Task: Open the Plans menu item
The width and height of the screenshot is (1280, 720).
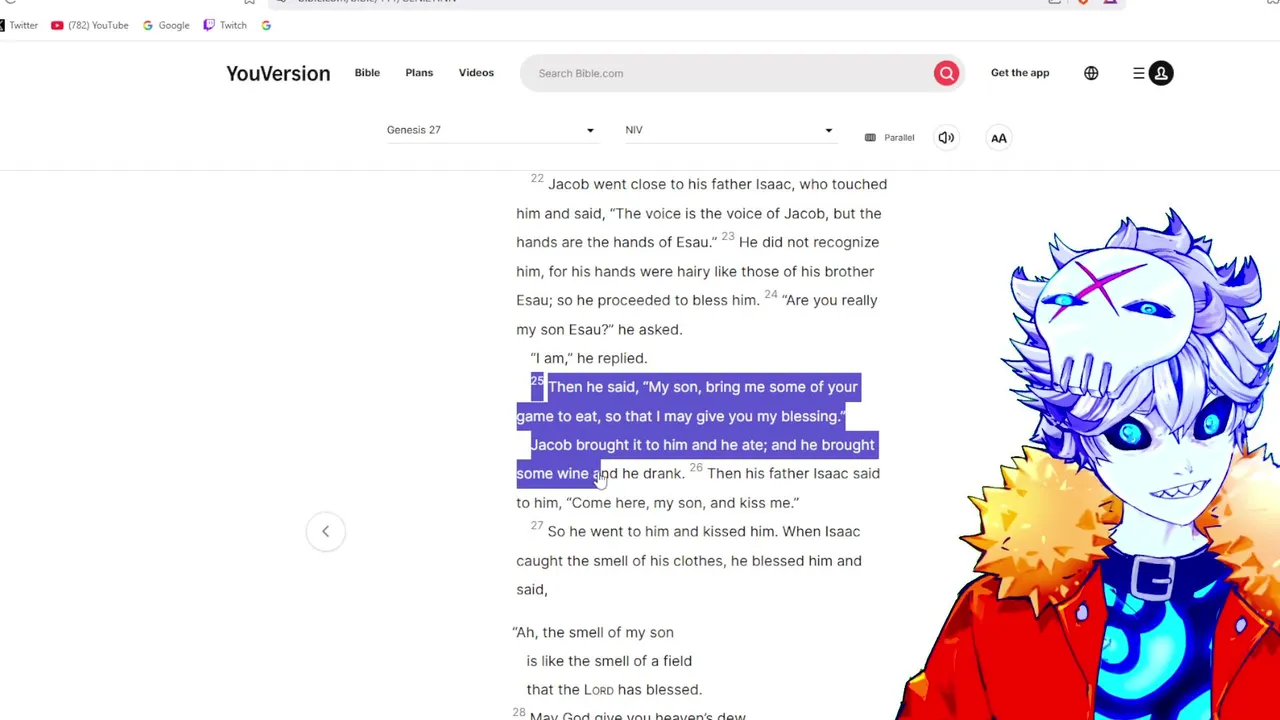Action: [419, 73]
